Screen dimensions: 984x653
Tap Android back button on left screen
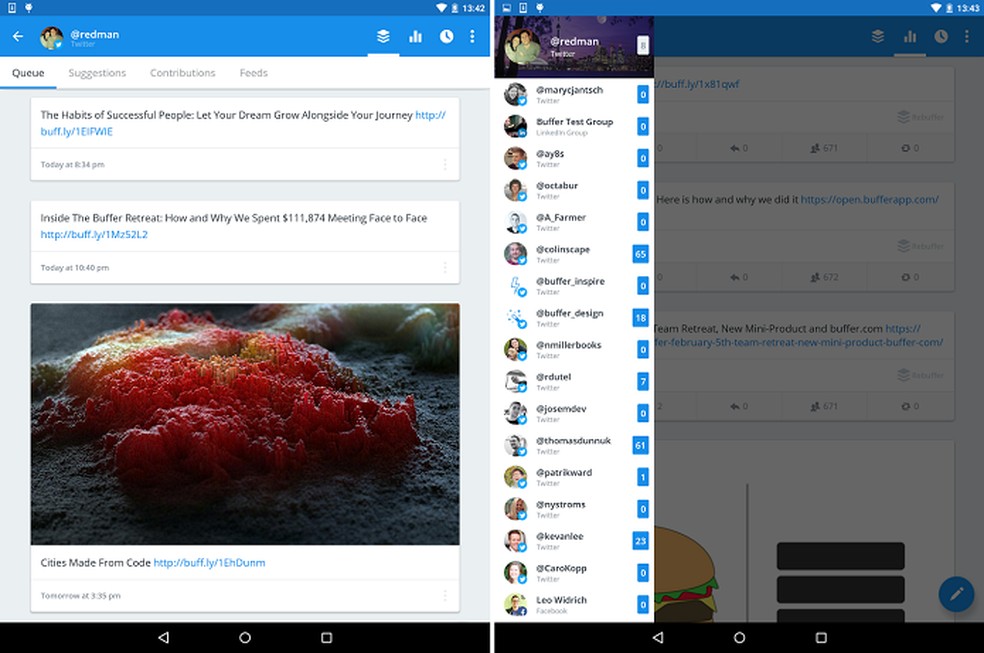pos(164,638)
